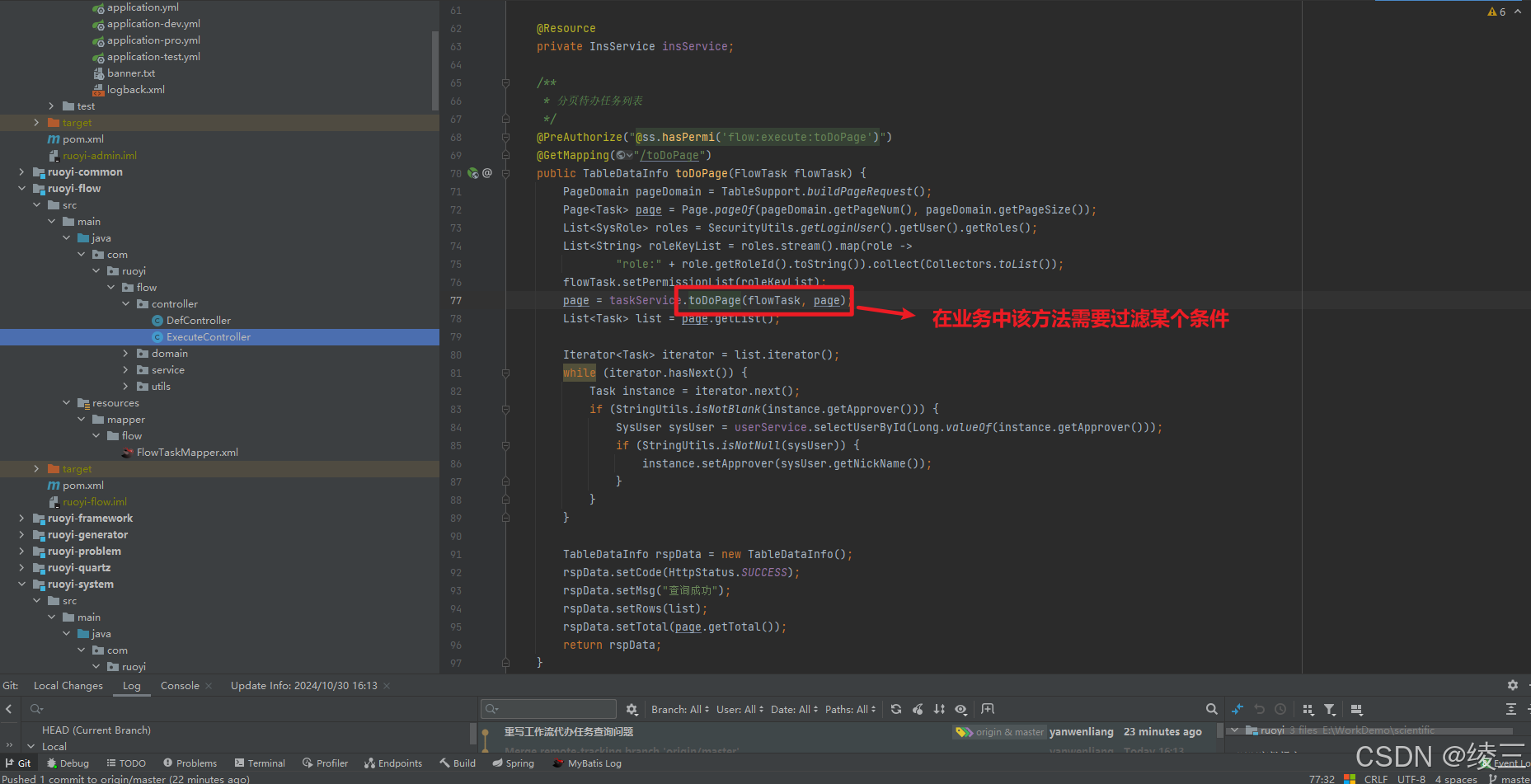Collapse the ruoyi-flow module node
Screen dimensions: 1531x784
pyautogui.click(x=22, y=188)
